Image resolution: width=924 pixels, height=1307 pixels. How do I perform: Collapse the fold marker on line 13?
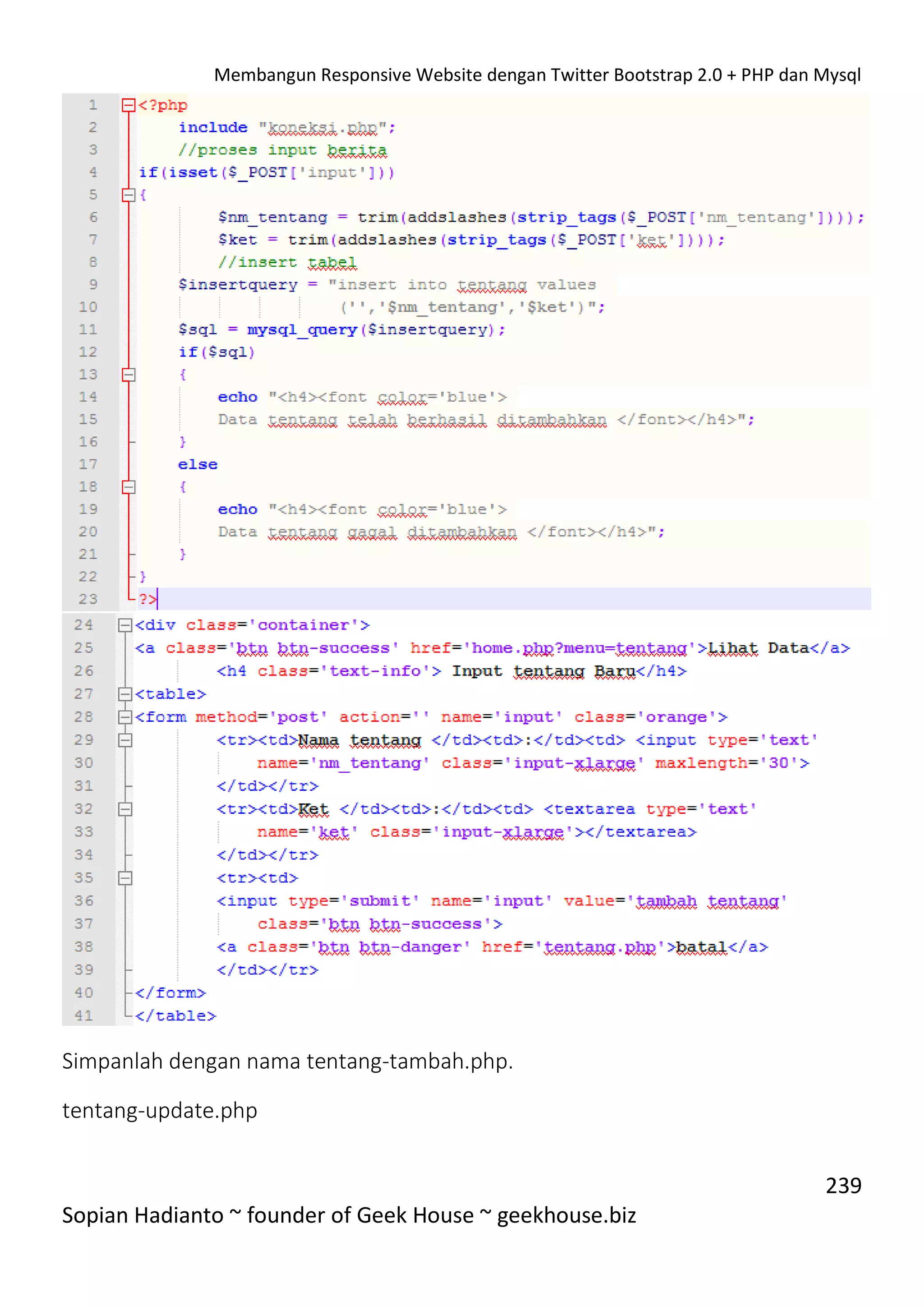(x=129, y=375)
